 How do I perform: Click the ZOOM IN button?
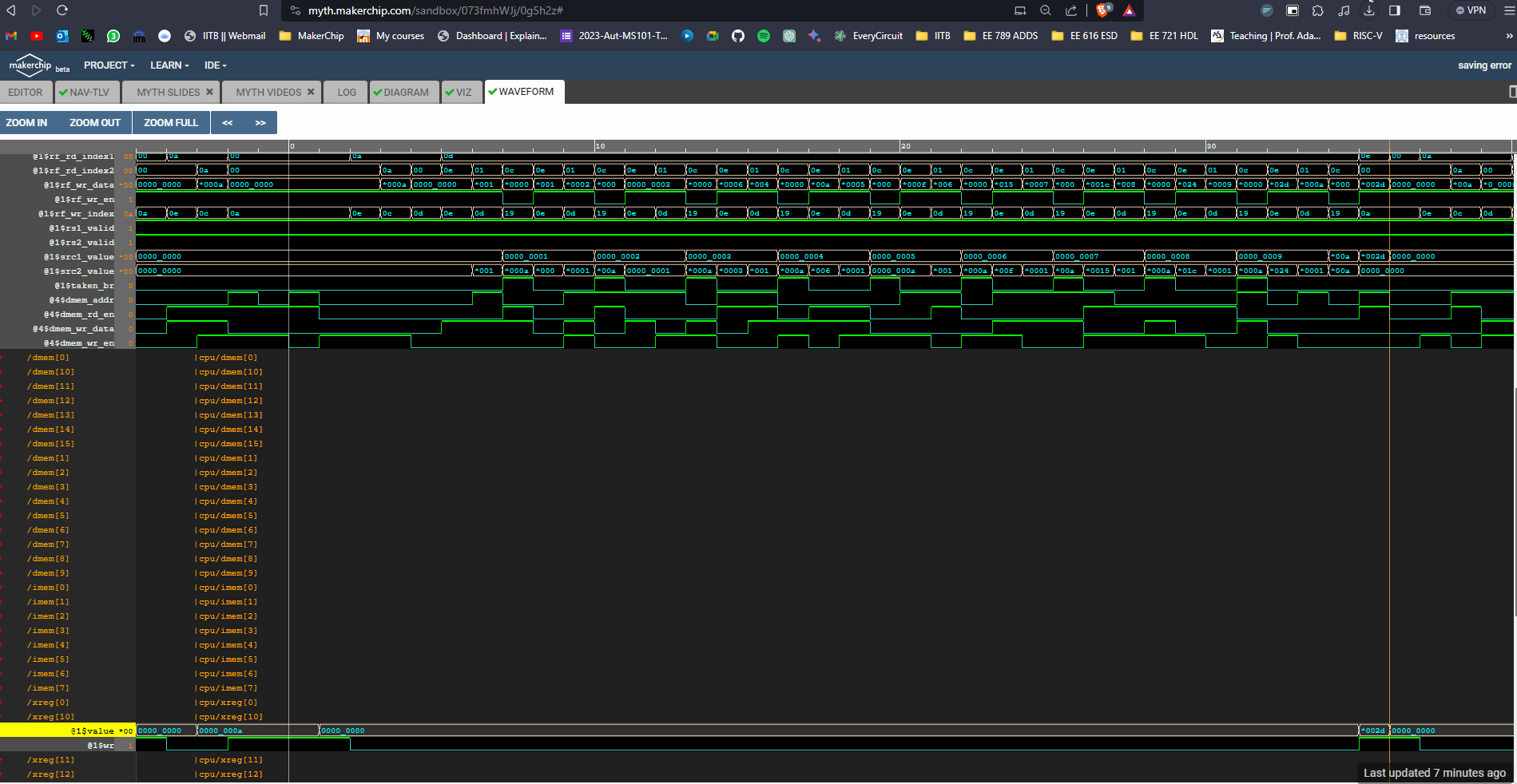26,123
